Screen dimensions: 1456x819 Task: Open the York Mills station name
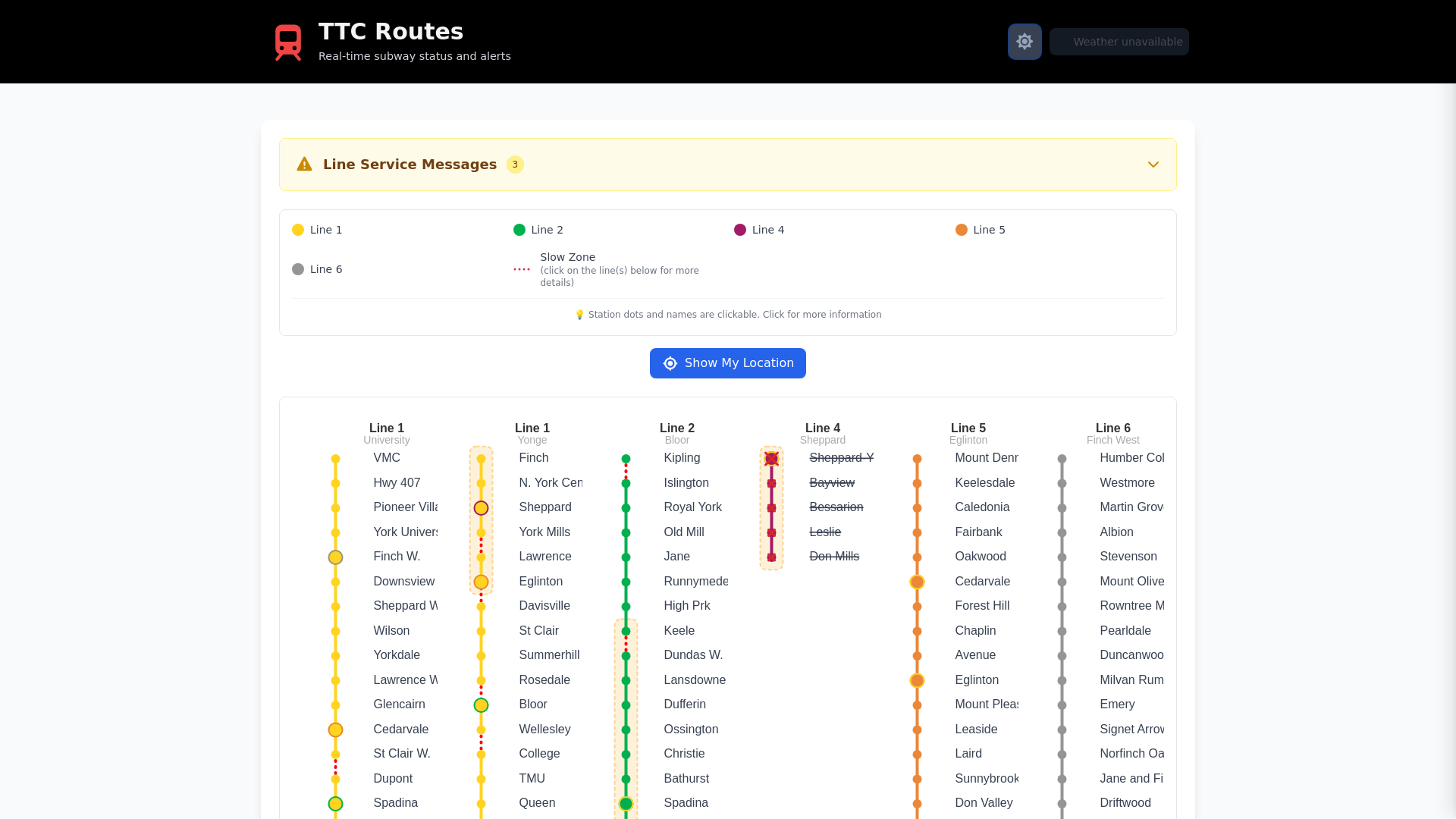pos(544,532)
